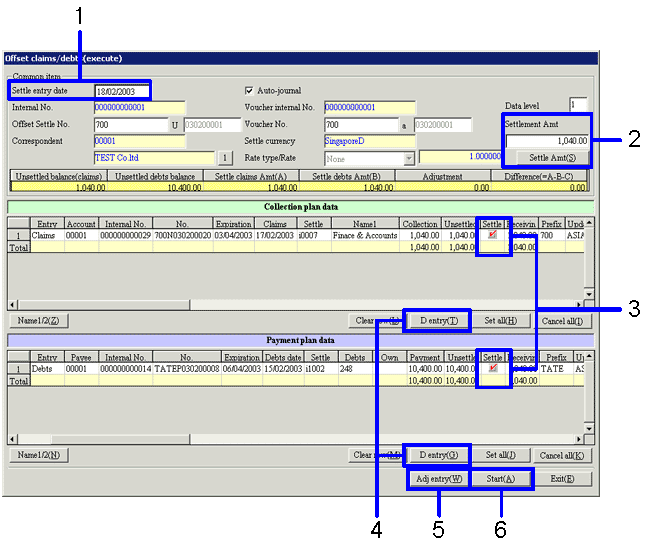This screenshot has width=652, height=547.
Task: Click the Cancel all(K) button
Action: pyautogui.click(x=562, y=455)
